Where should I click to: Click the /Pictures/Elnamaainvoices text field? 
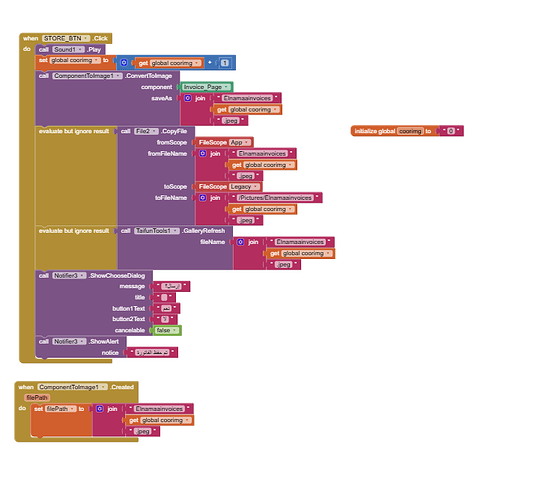coord(275,198)
